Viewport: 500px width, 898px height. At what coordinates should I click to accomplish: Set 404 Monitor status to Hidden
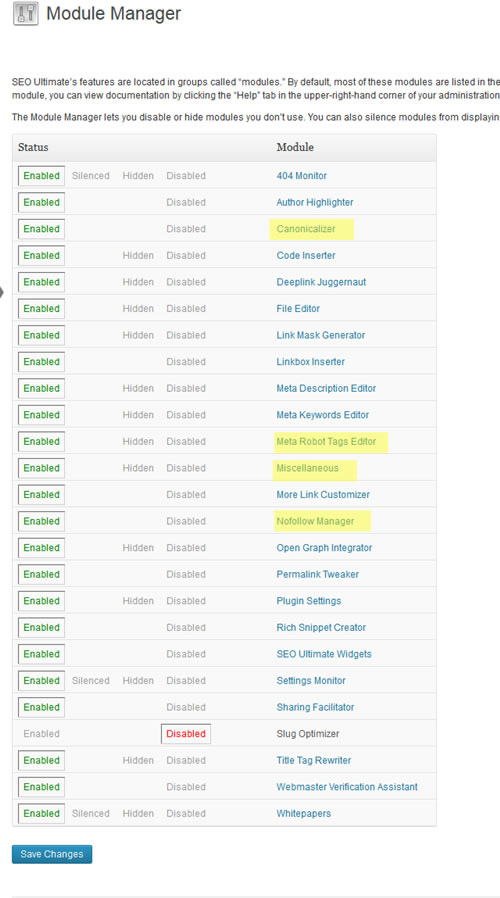click(x=138, y=176)
